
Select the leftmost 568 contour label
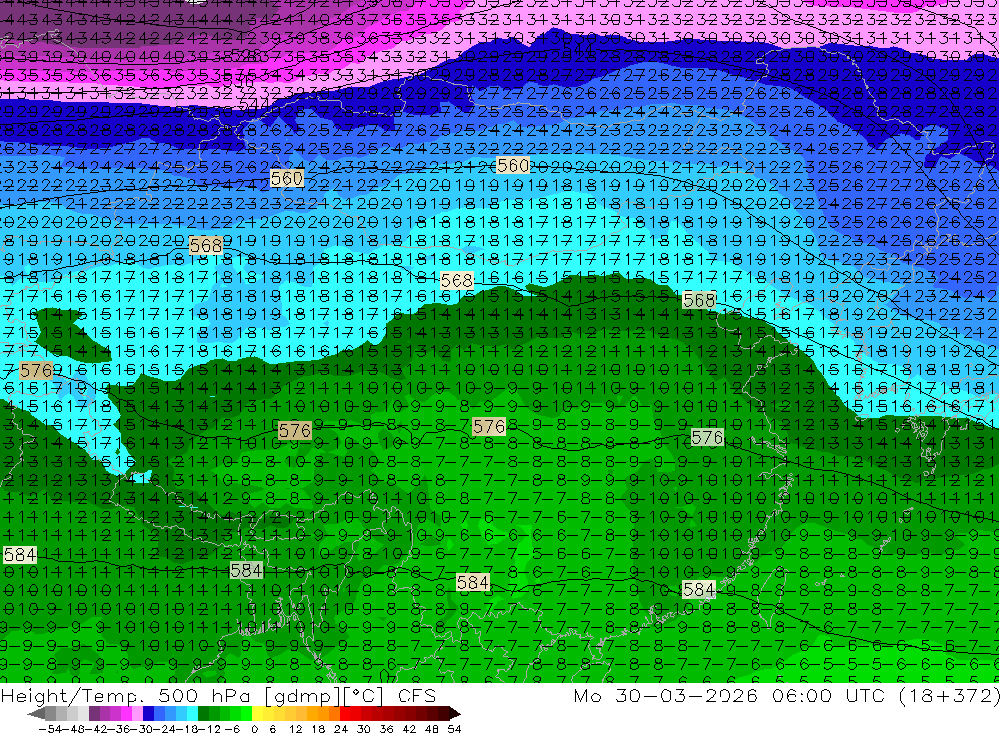[x=206, y=246]
